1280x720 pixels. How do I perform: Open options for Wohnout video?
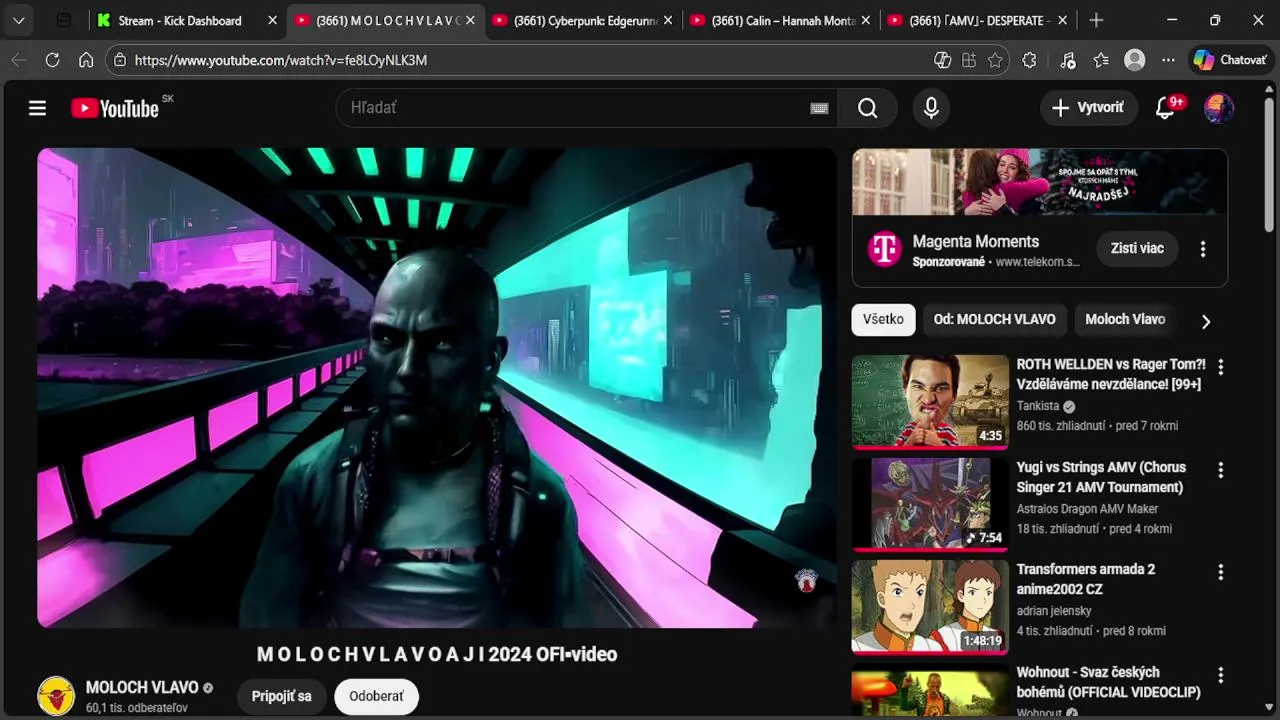pos(1220,675)
